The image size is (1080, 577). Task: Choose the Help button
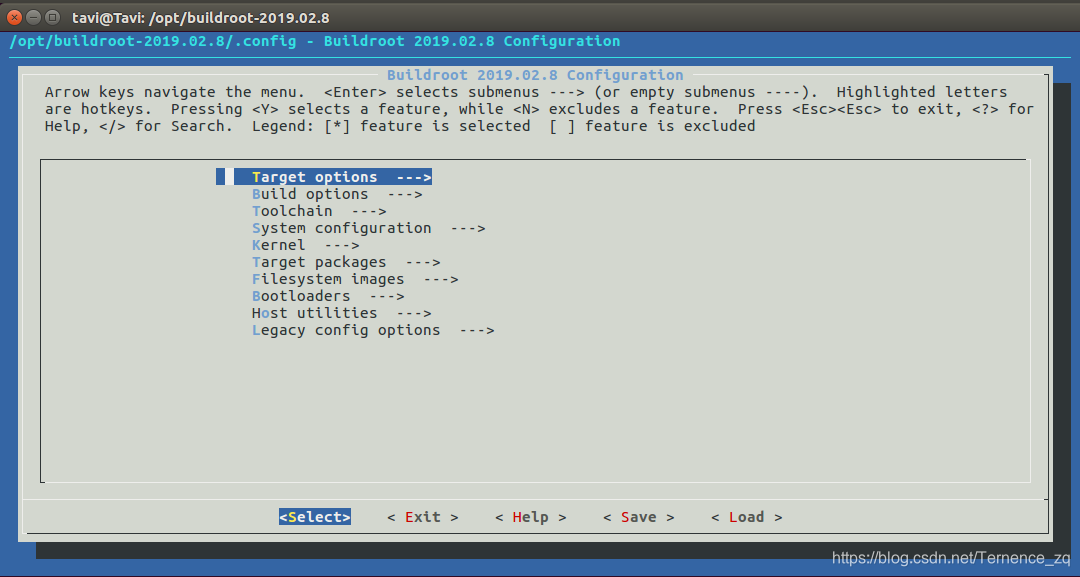[x=530, y=517]
